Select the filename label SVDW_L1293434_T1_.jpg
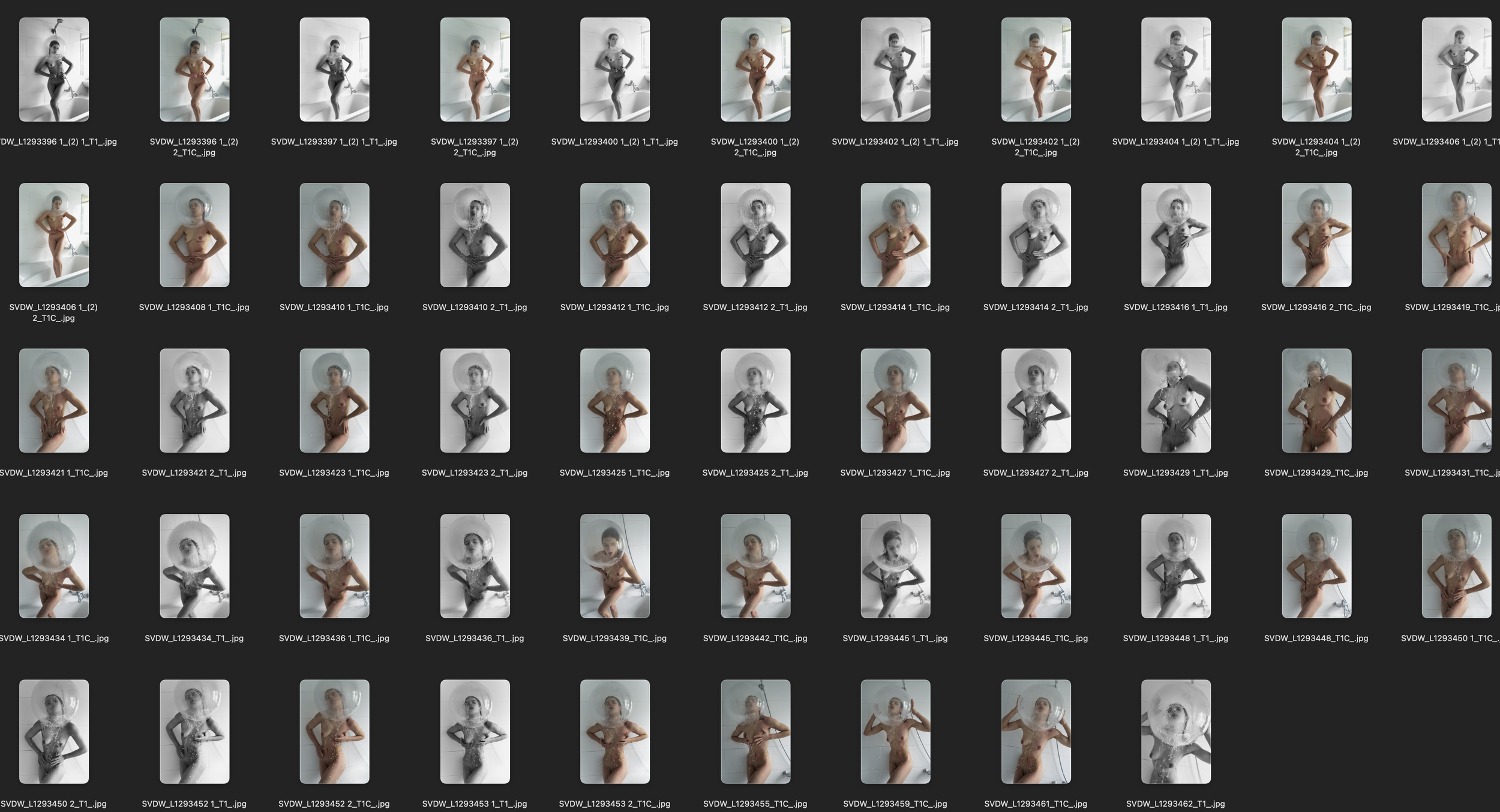The width and height of the screenshot is (1500, 812). [x=195, y=638]
